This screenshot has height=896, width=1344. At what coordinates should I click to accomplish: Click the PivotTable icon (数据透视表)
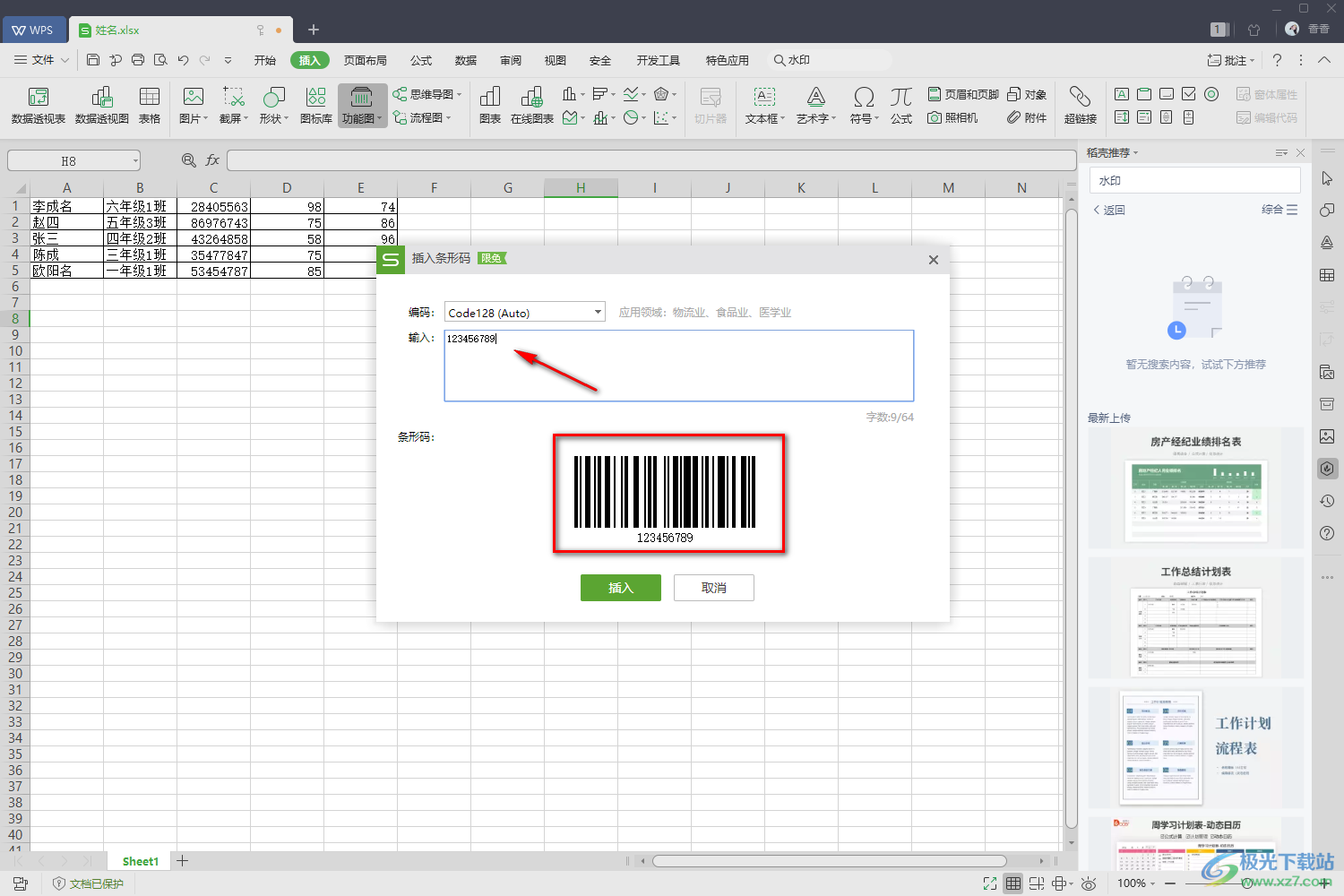(x=38, y=105)
